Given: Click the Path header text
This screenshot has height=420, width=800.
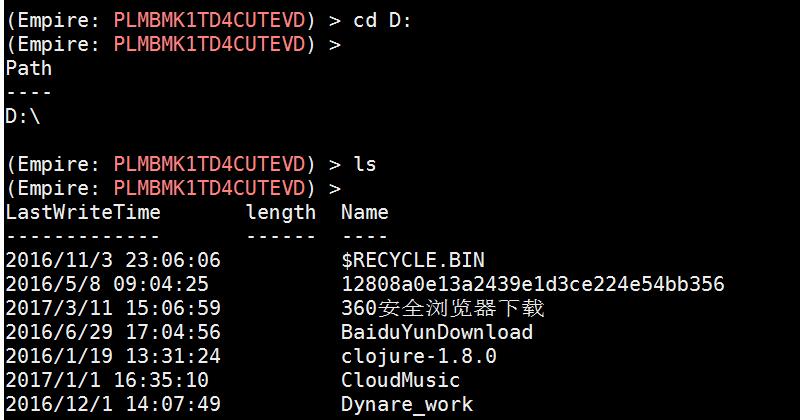Looking at the screenshot, I should [29, 68].
